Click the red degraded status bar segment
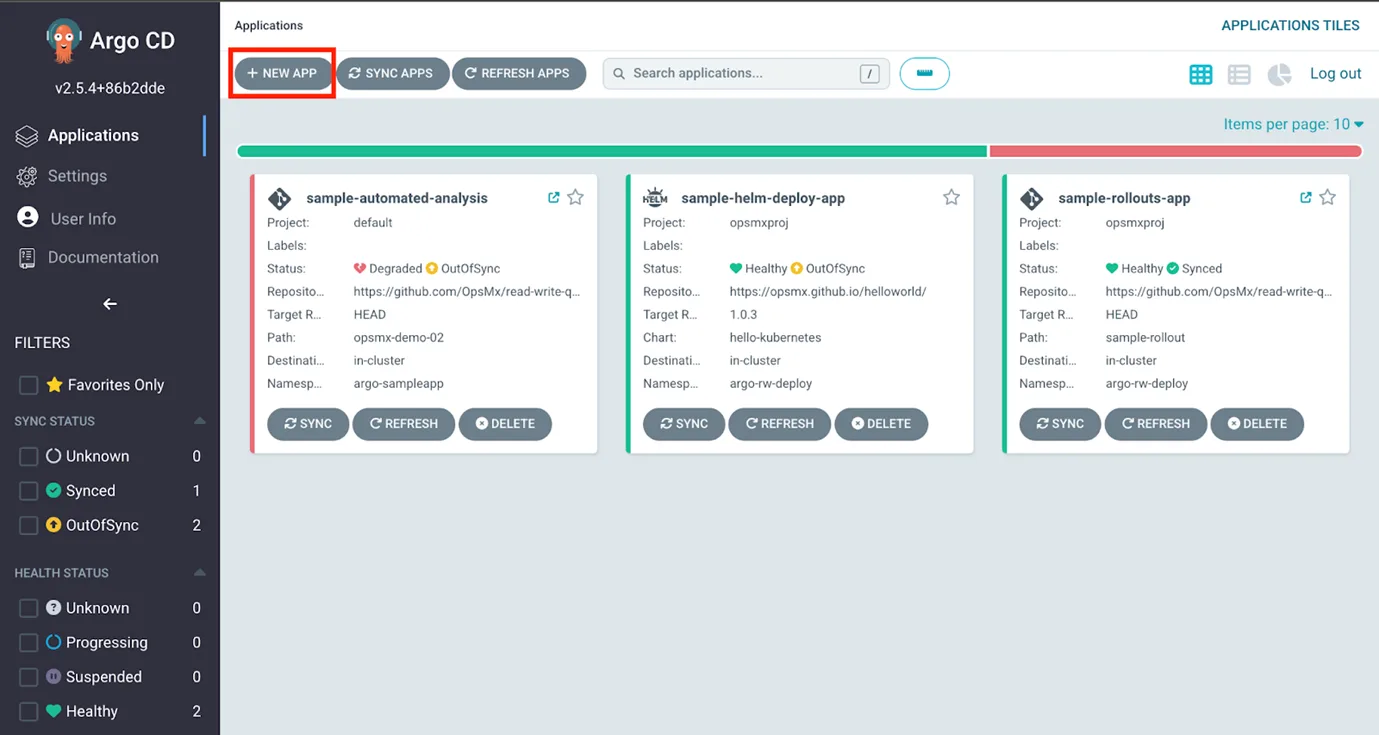The width and height of the screenshot is (1379, 735). click(1176, 152)
